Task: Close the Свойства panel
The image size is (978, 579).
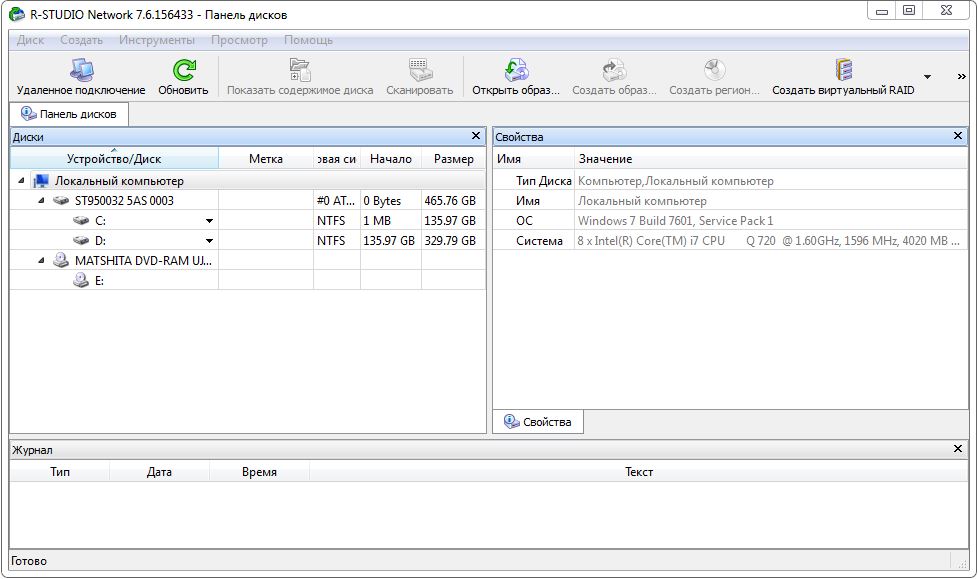Action: pos(958,136)
